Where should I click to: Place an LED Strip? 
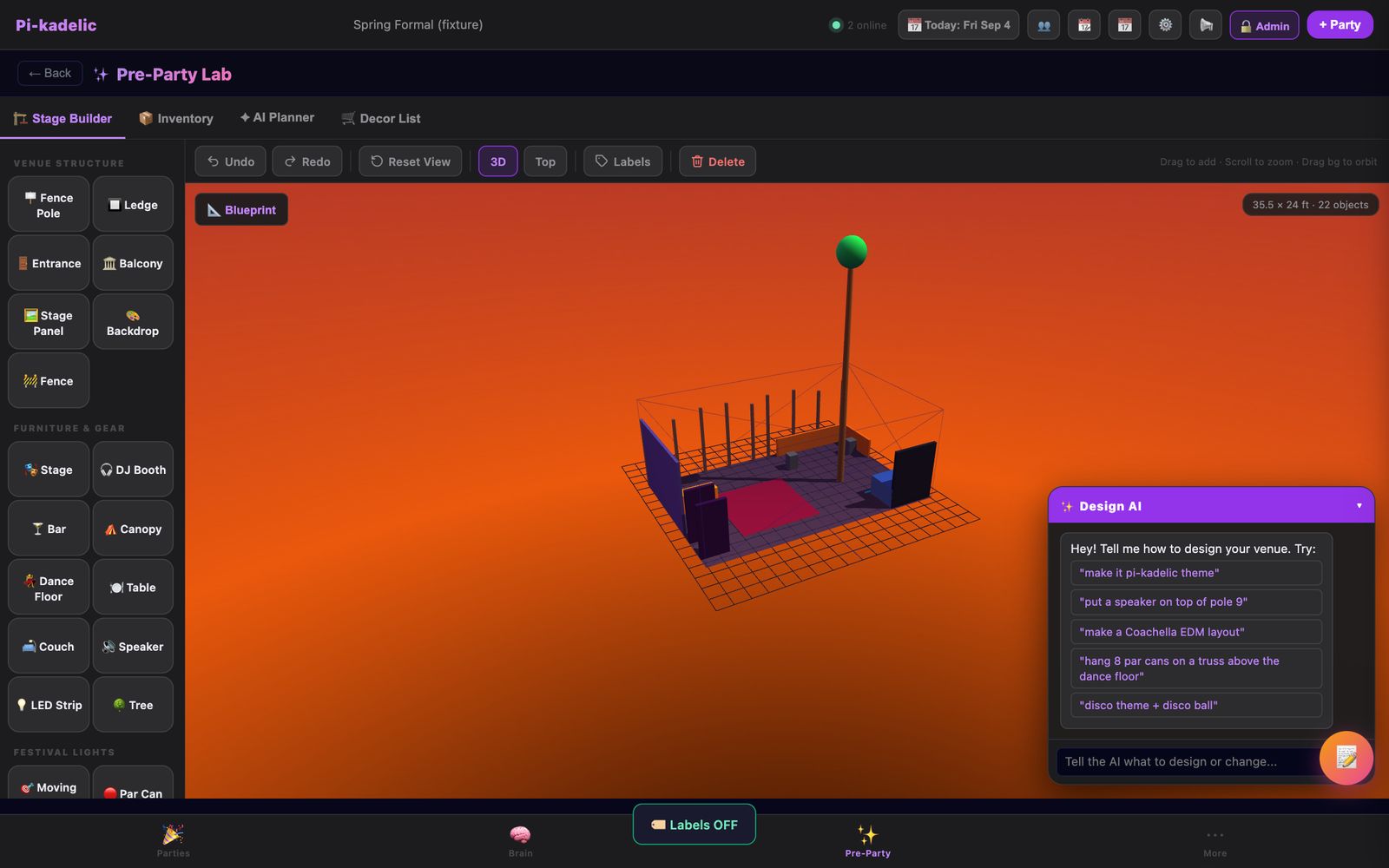(x=49, y=705)
